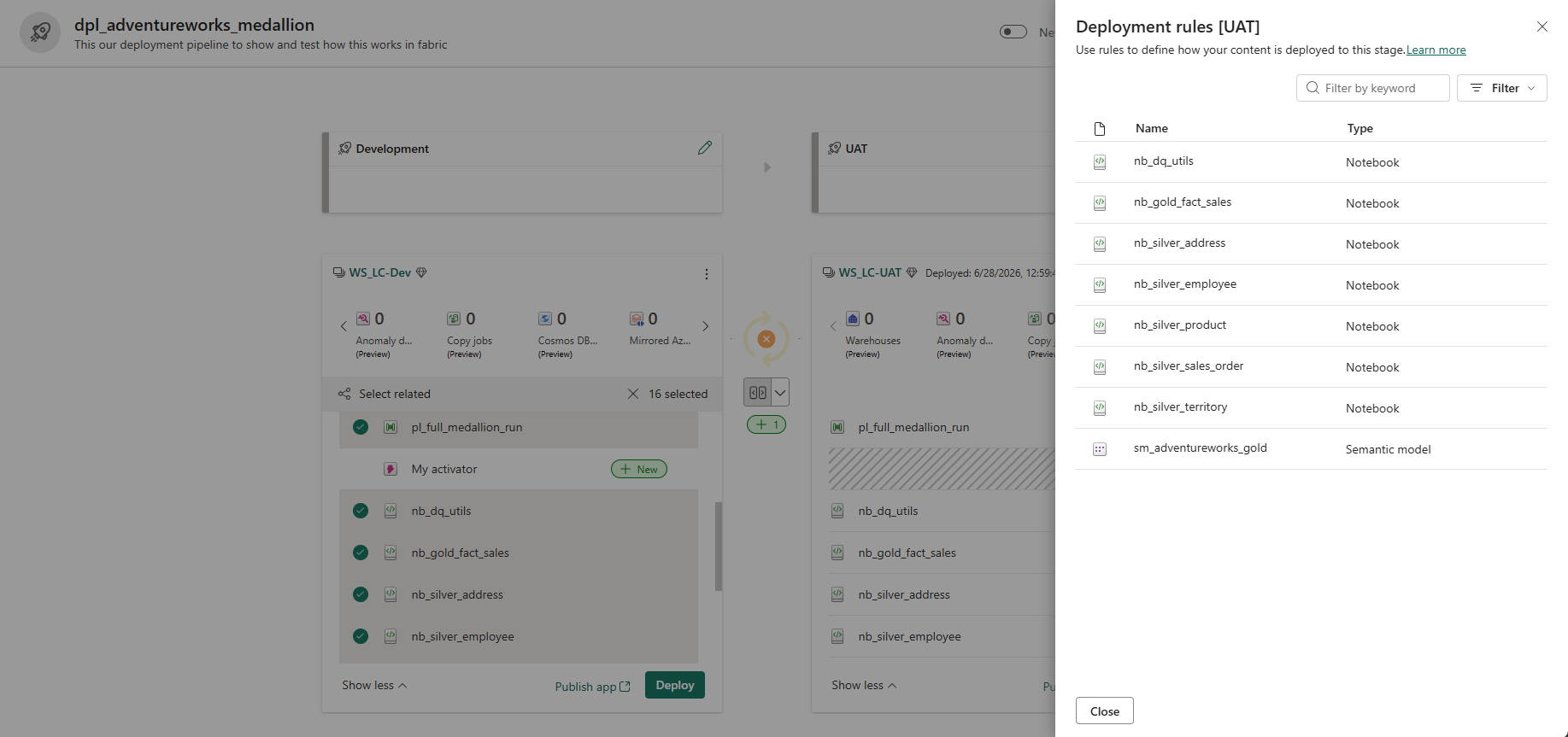Click the green Deploy button
Image resolution: width=1568 pixels, height=737 pixels.
[x=675, y=685]
